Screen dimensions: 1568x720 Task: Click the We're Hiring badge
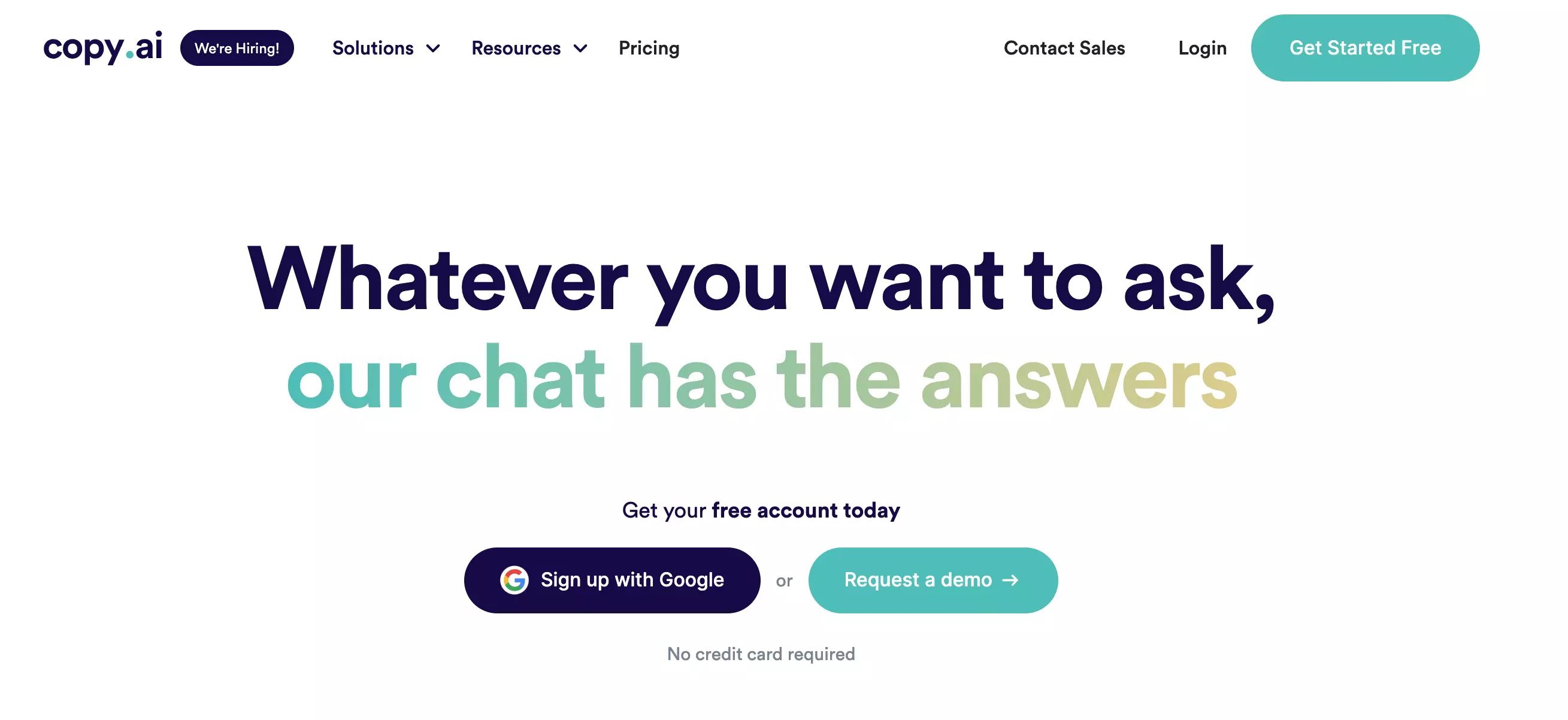tap(237, 47)
